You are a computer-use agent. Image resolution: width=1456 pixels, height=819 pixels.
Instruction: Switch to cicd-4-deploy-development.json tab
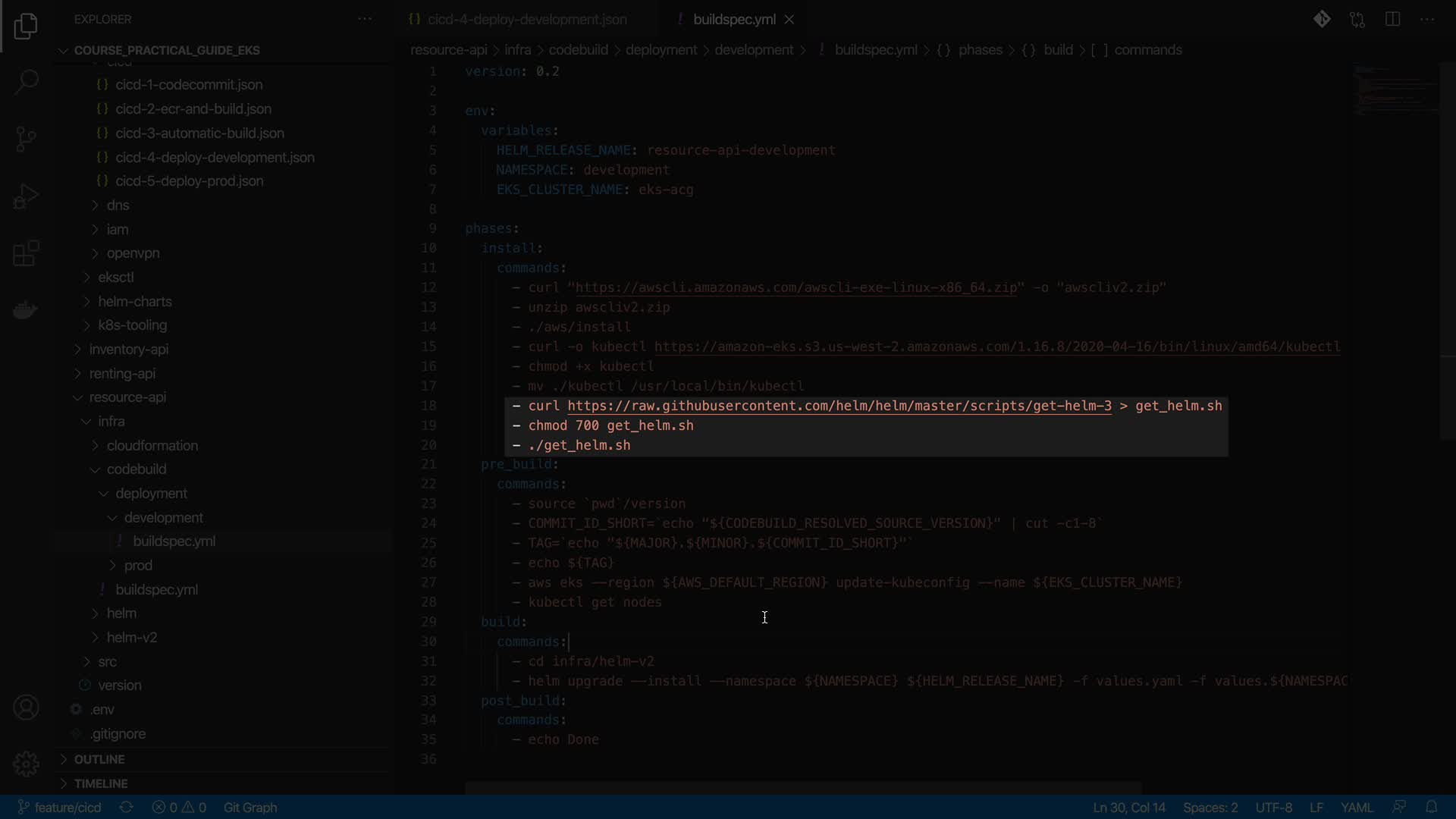(x=526, y=20)
